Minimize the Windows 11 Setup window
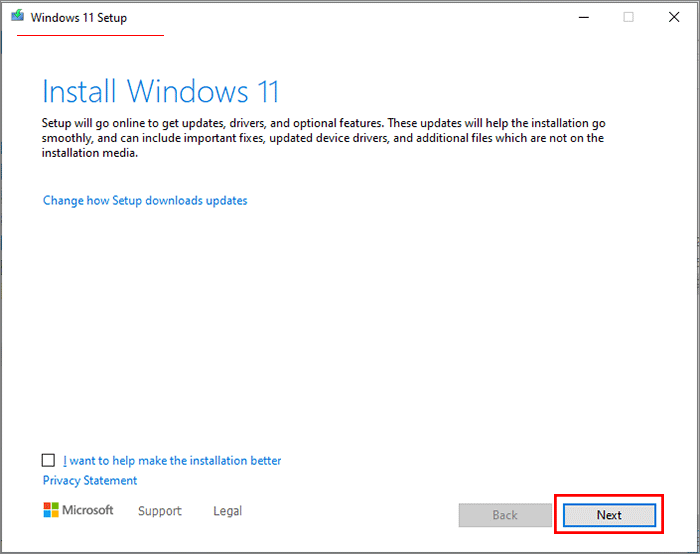The width and height of the screenshot is (700, 554). [x=584, y=17]
